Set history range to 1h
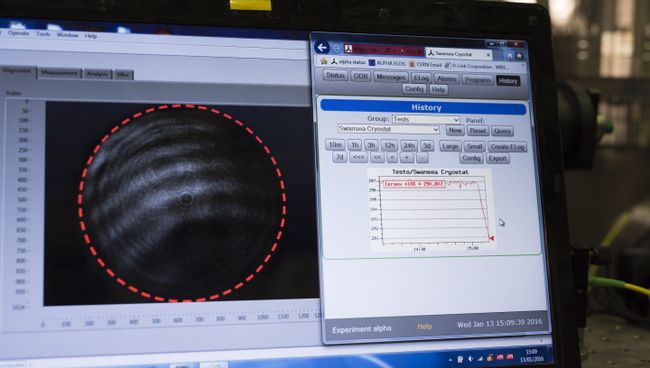 coord(354,145)
